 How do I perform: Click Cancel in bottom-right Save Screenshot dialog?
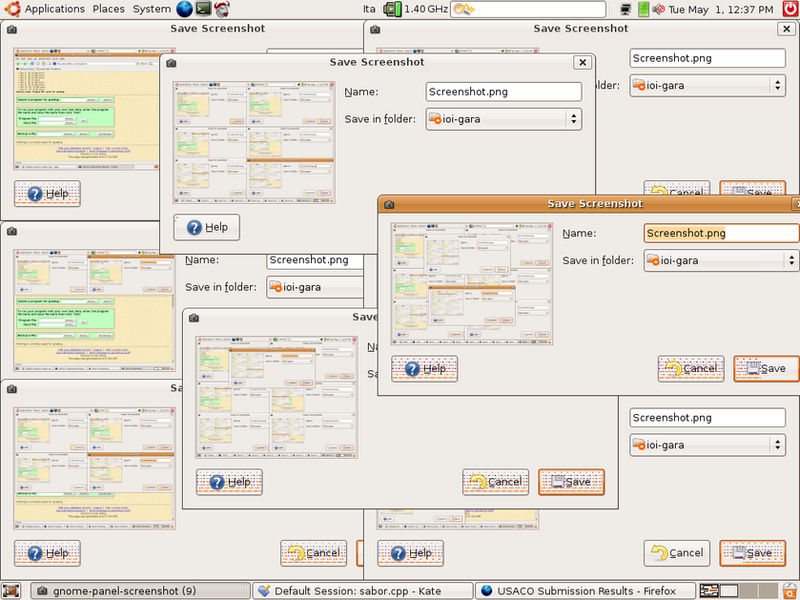(677, 554)
